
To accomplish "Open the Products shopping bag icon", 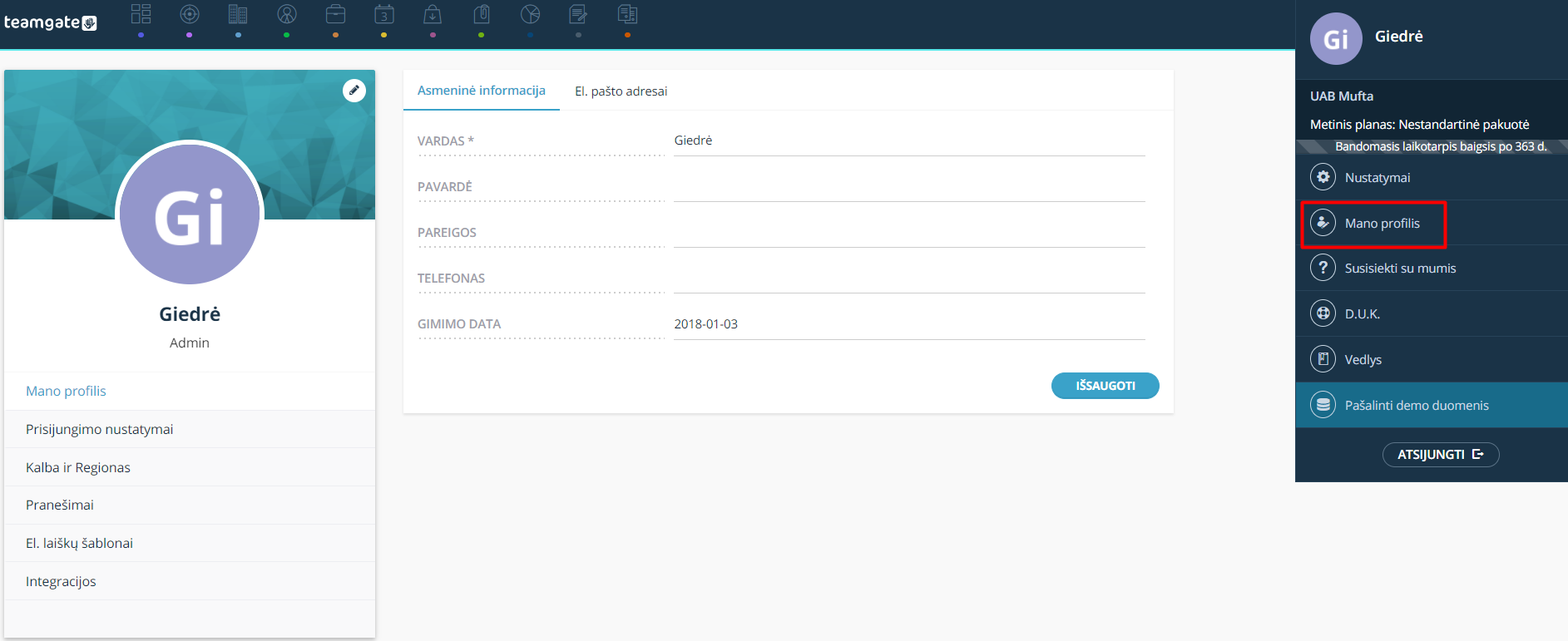I will click(x=433, y=14).
